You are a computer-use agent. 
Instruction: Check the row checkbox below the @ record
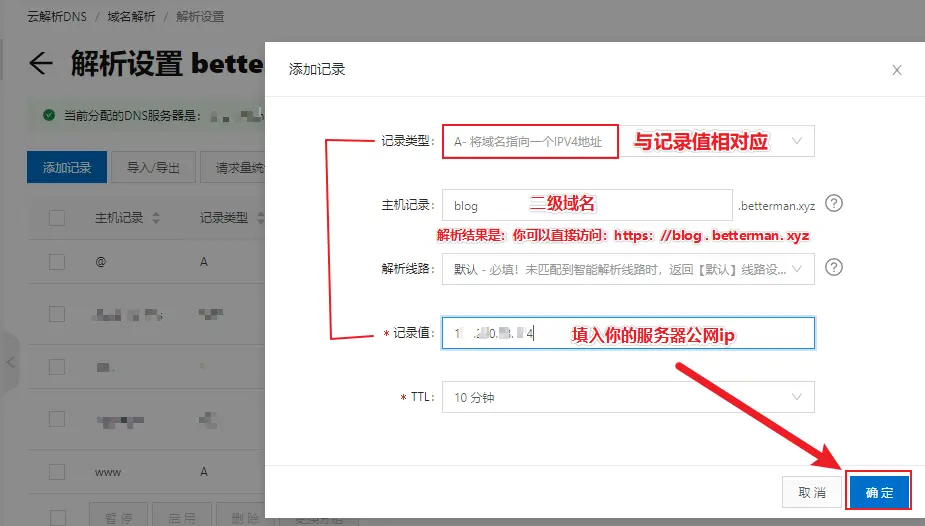pos(57,314)
